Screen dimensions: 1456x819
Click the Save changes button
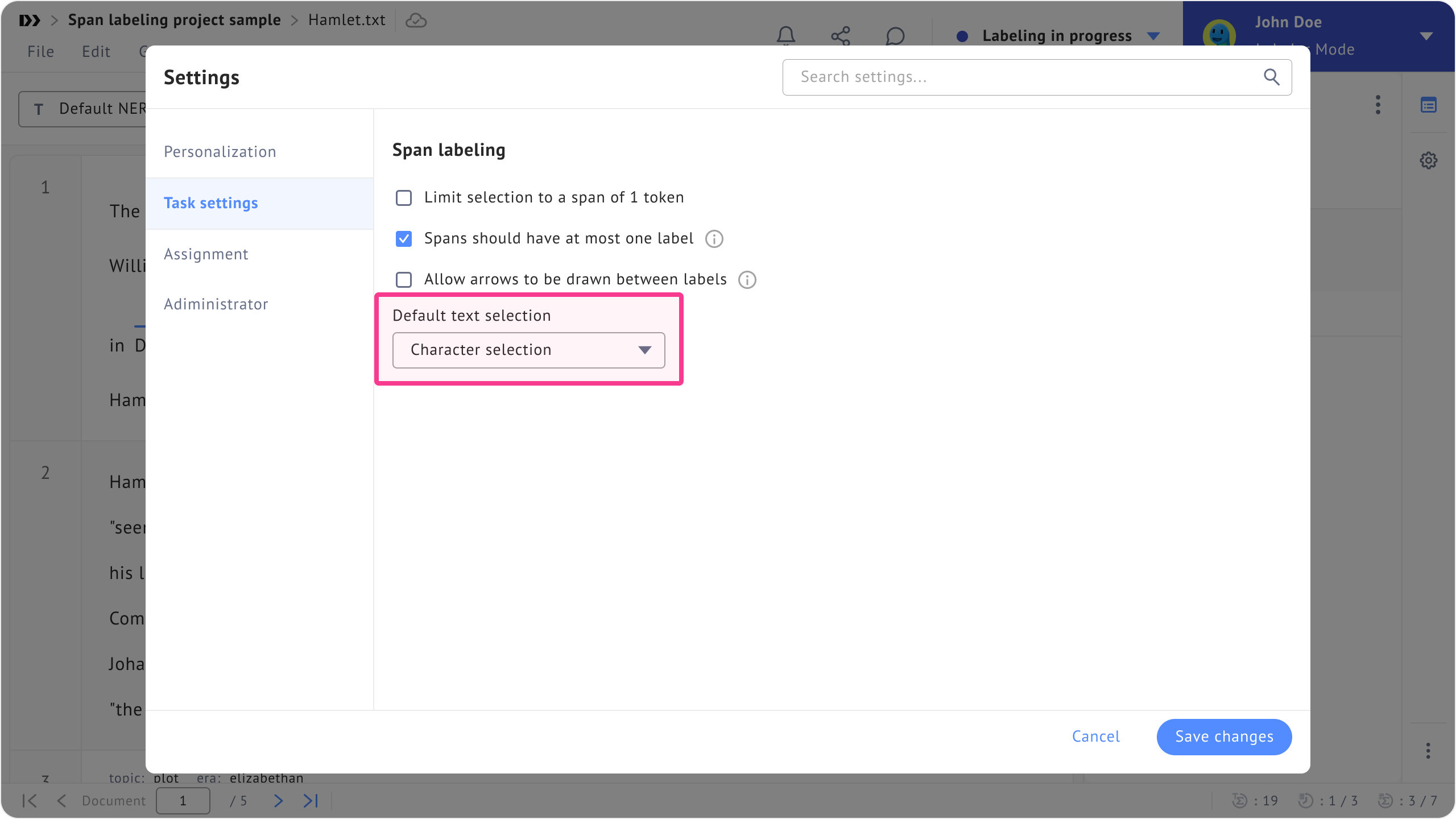click(x=1224, y=737)
